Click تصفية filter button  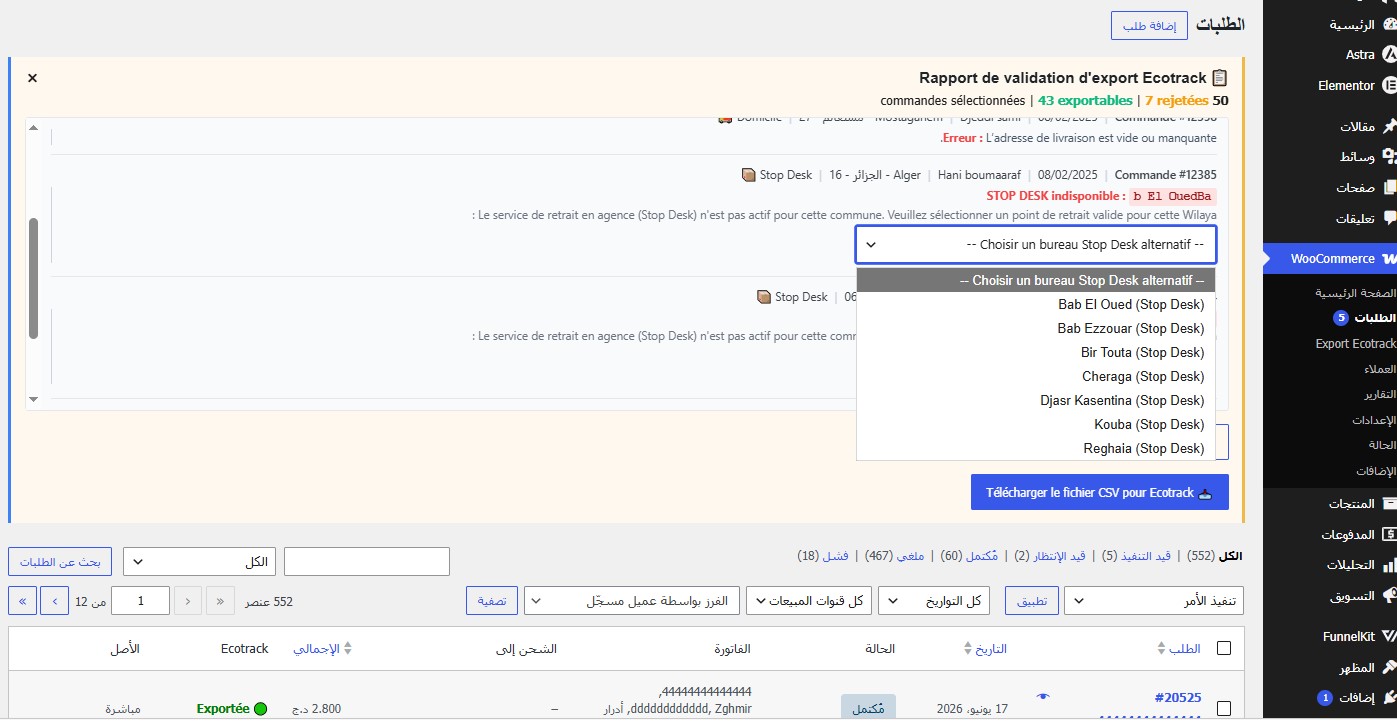491,601
